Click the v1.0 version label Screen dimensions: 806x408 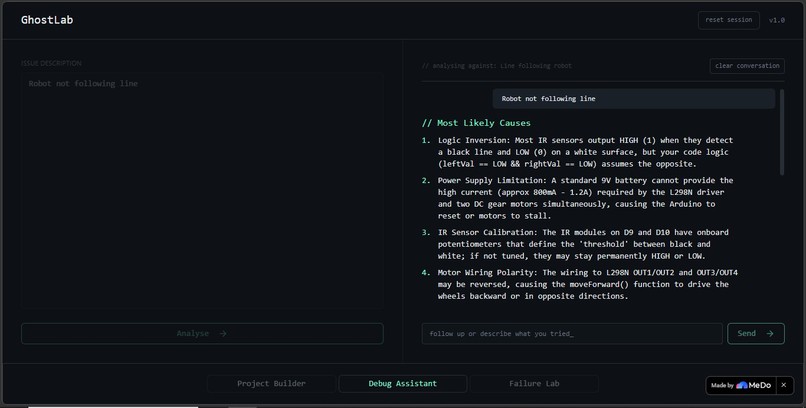tap(777, 20)
